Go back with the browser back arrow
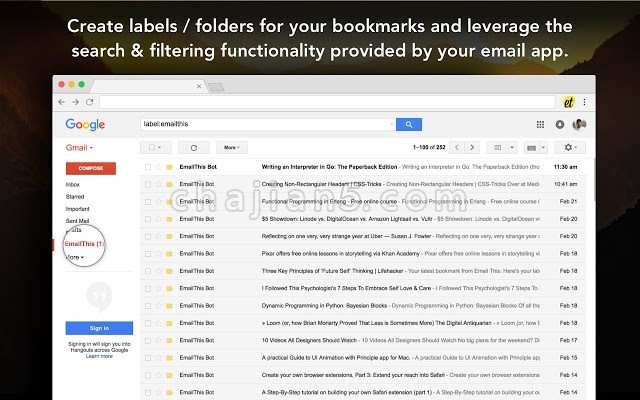 point(62,102)
